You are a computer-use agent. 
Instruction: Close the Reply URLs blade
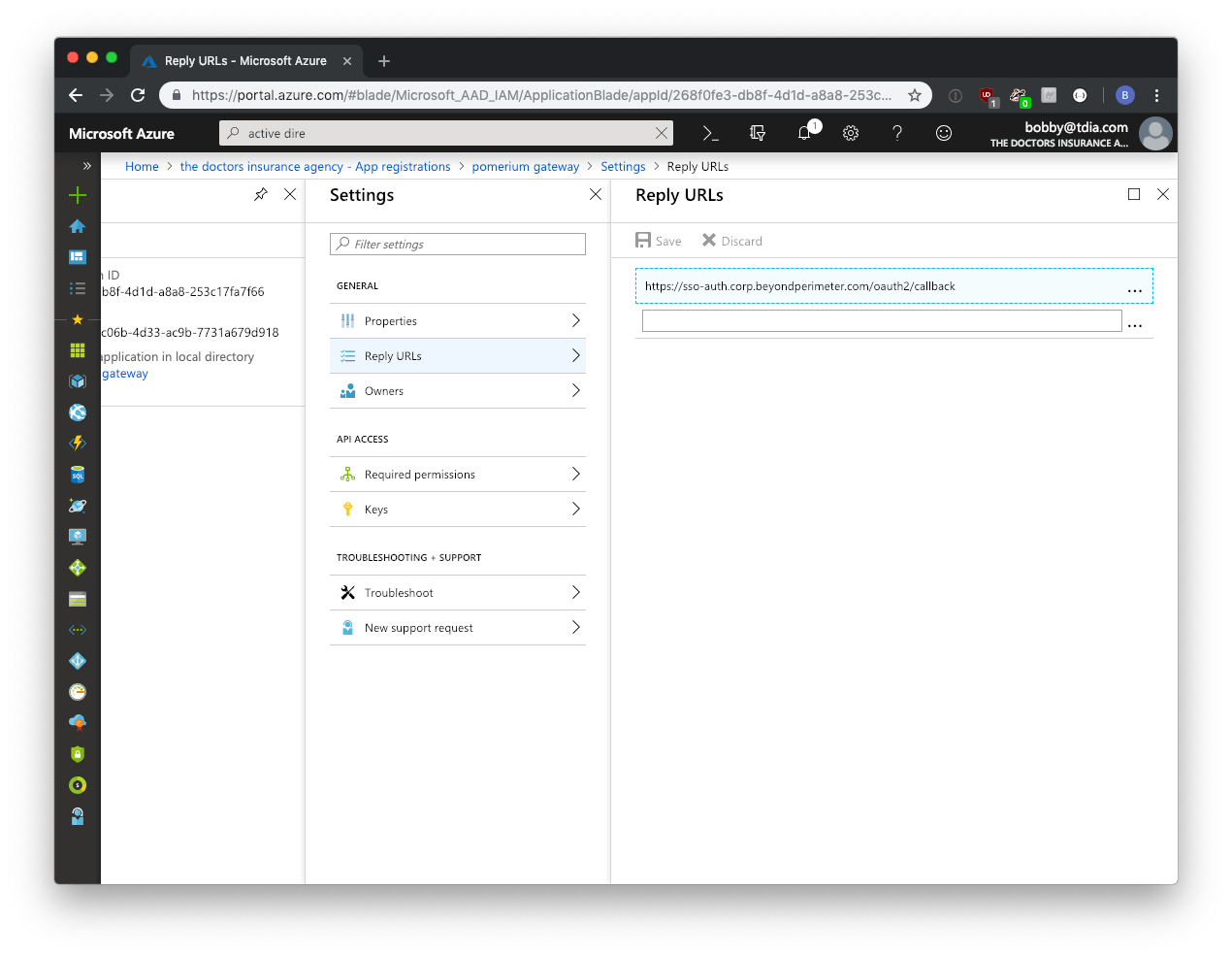[1163, 194]
